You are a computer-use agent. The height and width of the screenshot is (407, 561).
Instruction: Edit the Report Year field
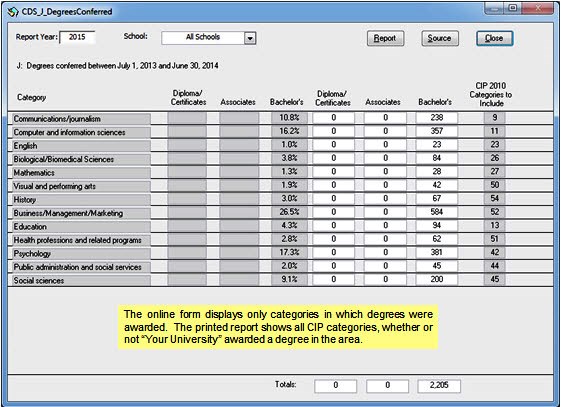pyautogui.click(x=77, y=37)
